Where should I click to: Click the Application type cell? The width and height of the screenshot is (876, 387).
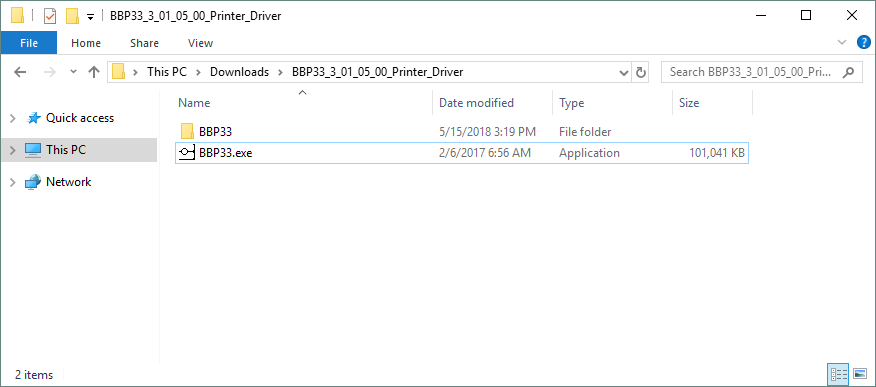(589, 152)
